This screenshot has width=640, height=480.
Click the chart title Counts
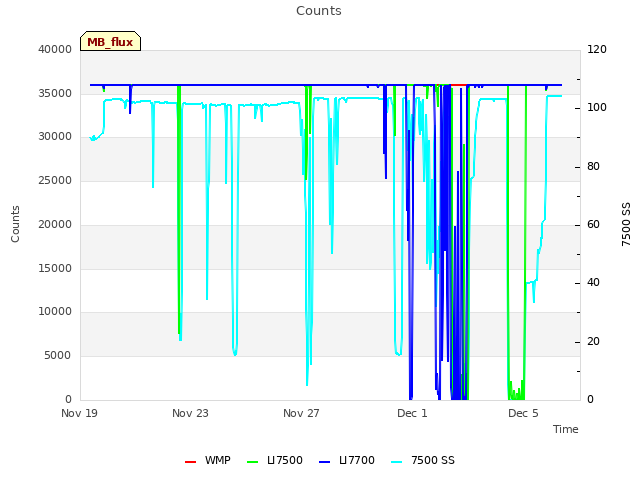319,11
